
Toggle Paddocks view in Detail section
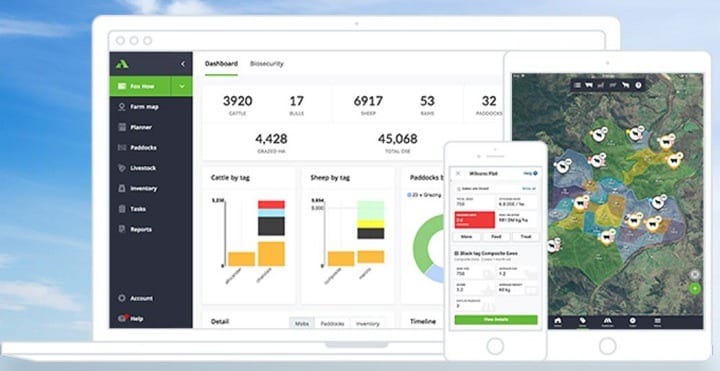tap(332, 323)
